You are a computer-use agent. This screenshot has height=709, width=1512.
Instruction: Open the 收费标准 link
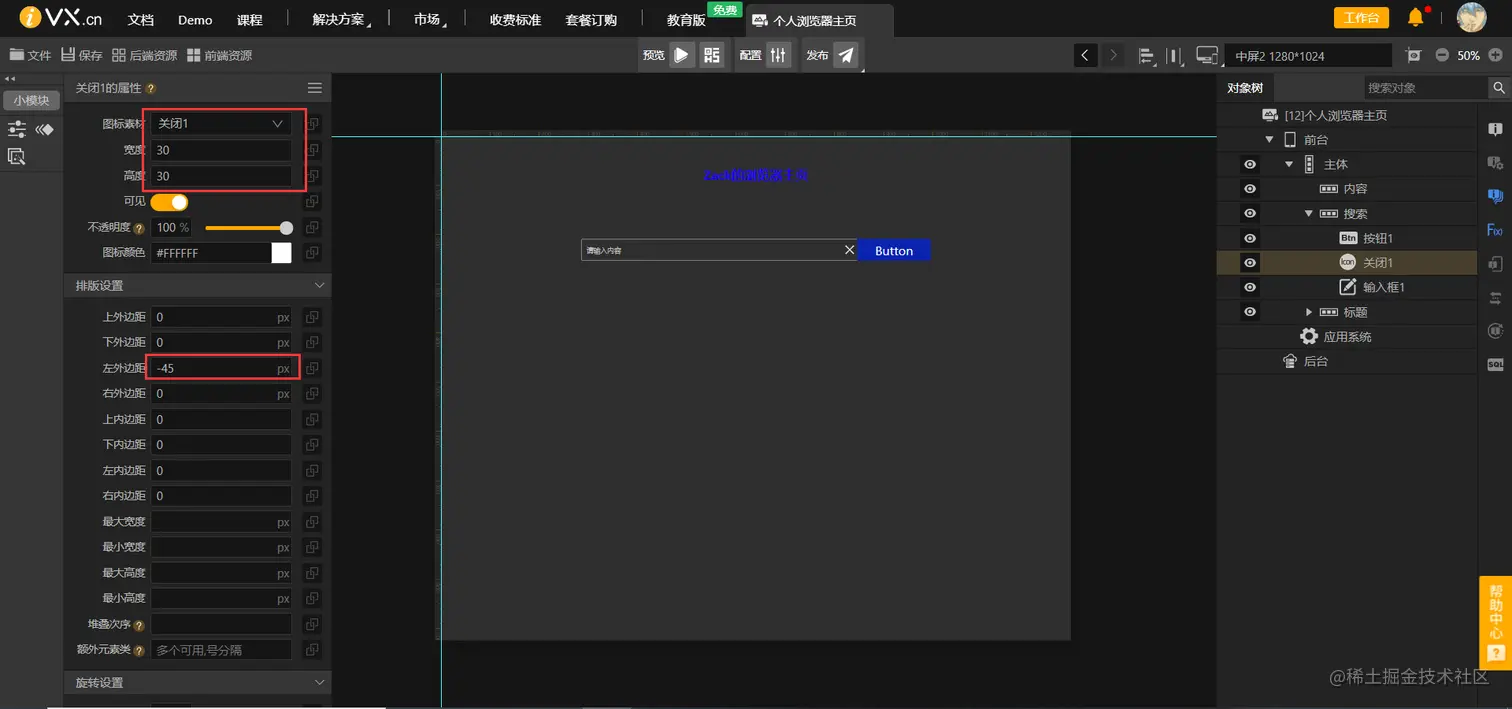click(x=515, y=20)
